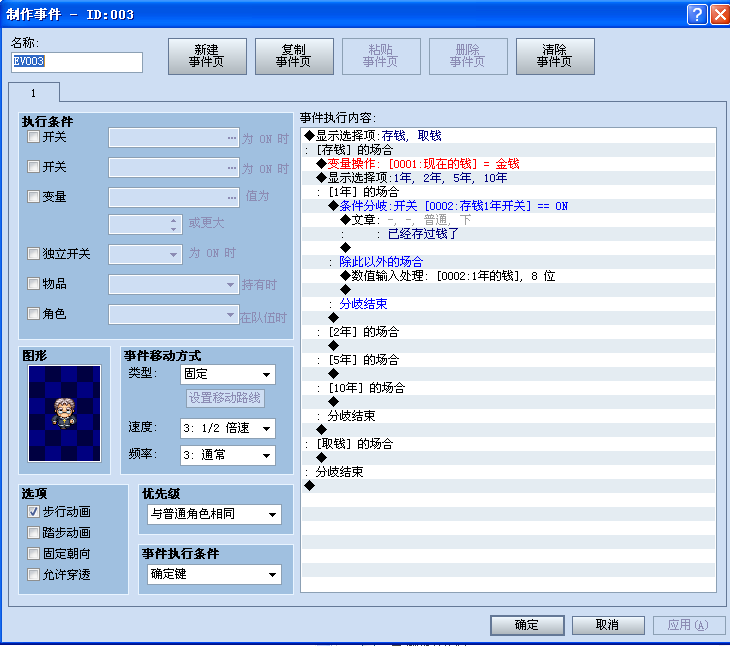
Task: Select the blue 分歧结束 line
Action: (x=508, y=304)
